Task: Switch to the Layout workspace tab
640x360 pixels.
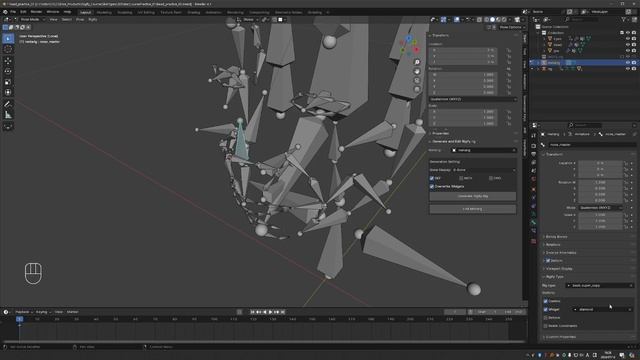Action: click(85, 12)
